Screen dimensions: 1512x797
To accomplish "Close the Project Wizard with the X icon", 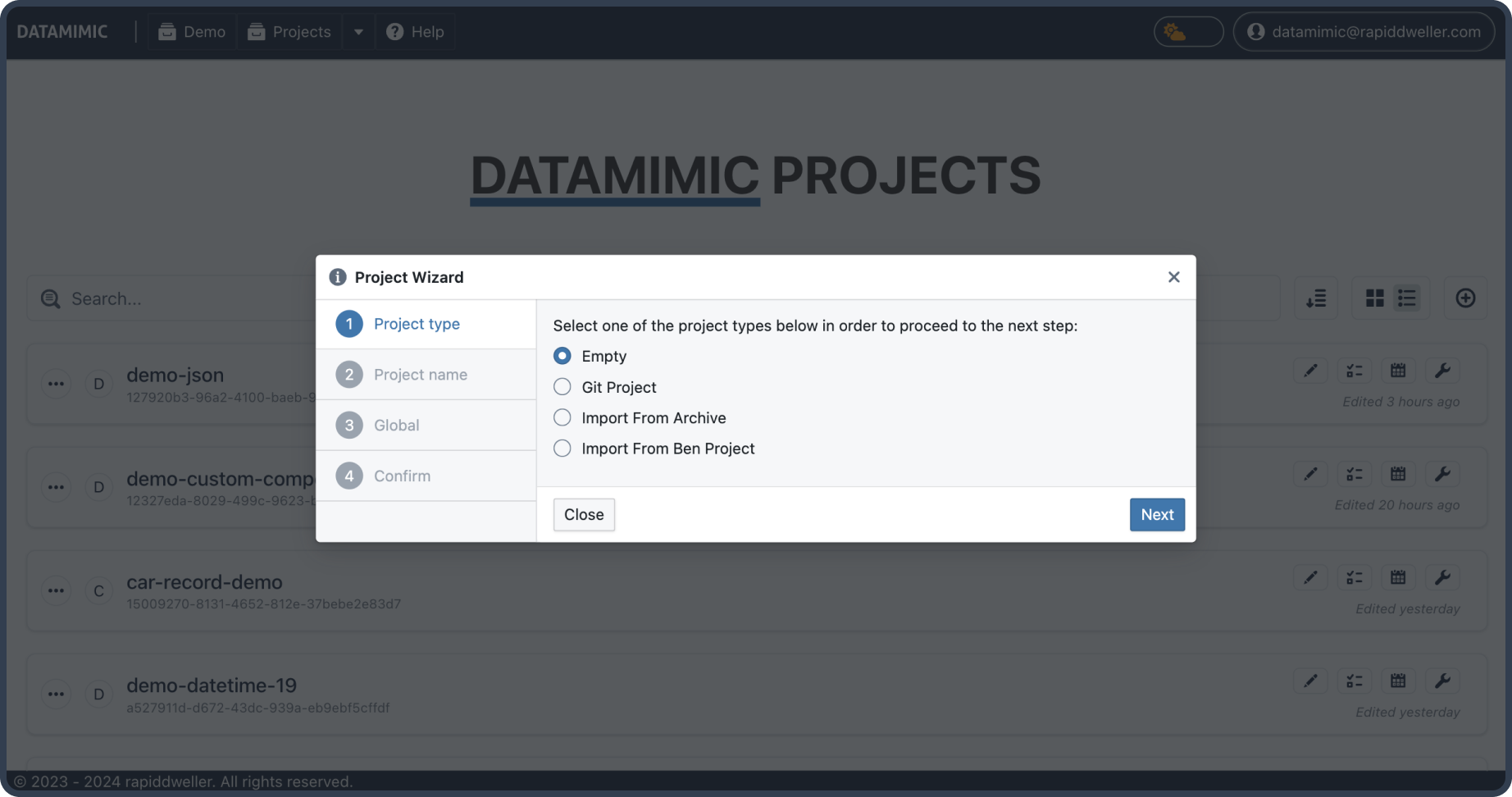I will pos(1173,277).
